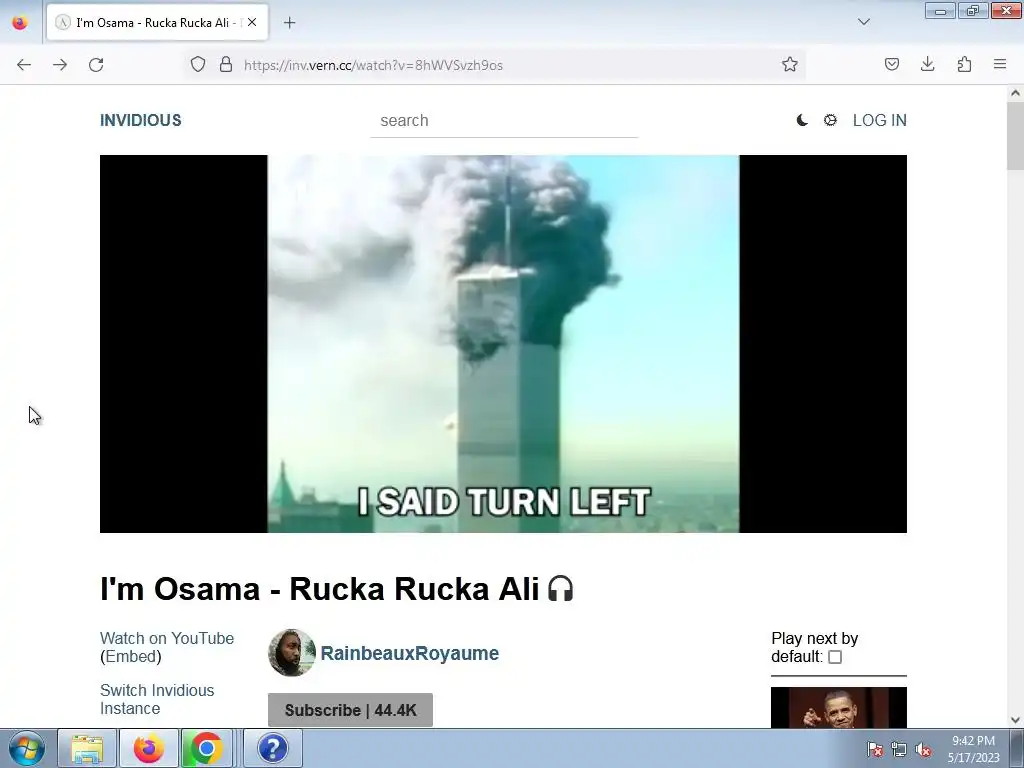Open the LOG IN page
The width and height of the screenshot is (1024, 768).
click(880, 120)
